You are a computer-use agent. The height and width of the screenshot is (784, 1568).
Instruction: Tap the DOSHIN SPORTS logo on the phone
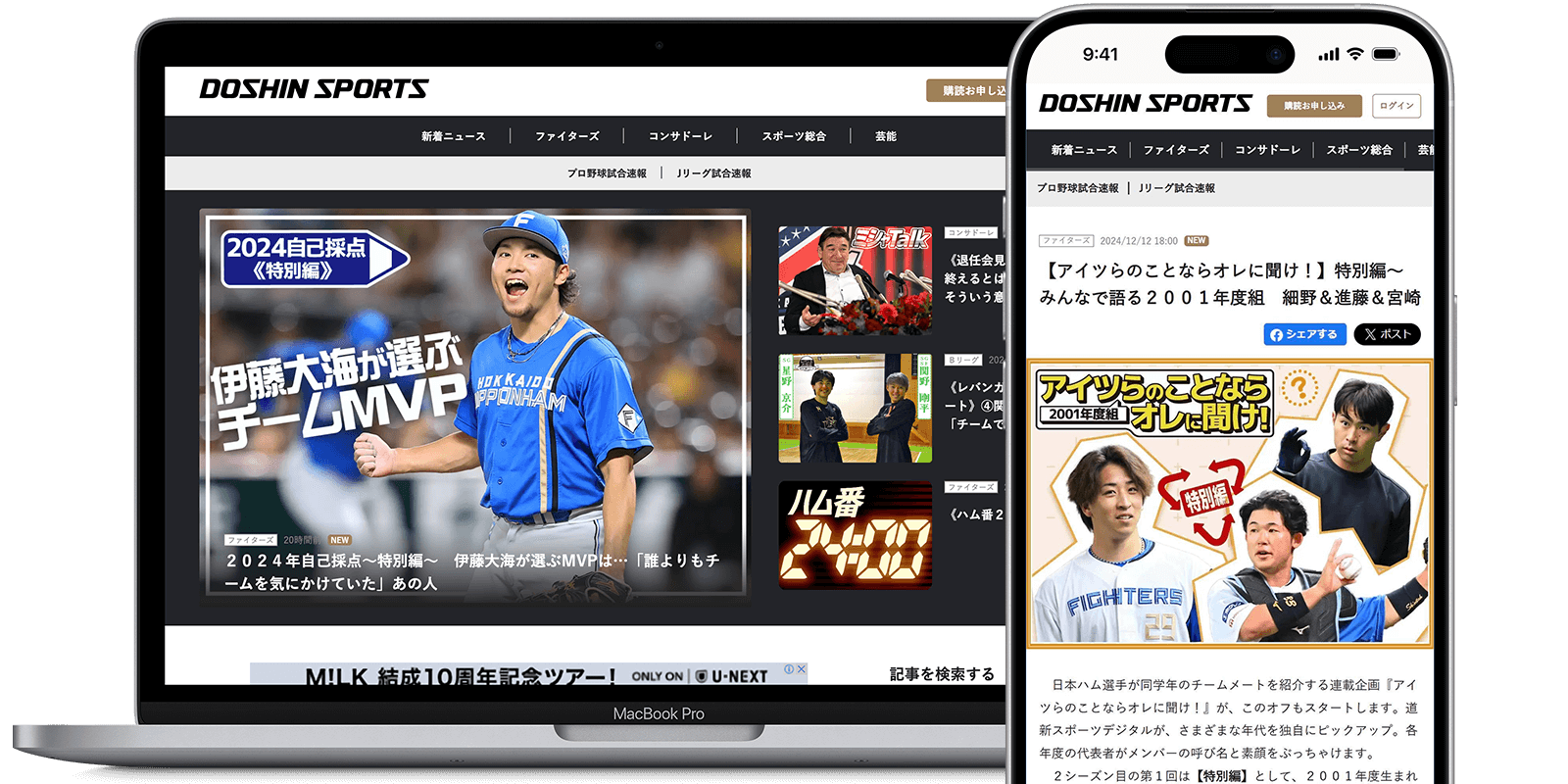pos(1145,104)
